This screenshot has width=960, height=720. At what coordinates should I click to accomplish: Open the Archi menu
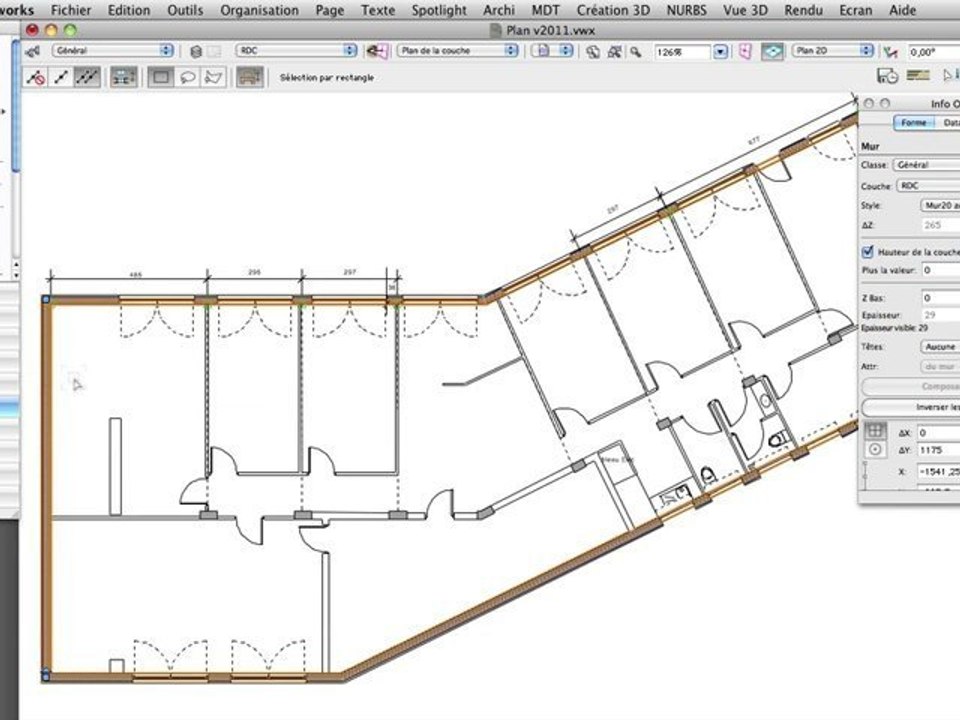point(499,10)
